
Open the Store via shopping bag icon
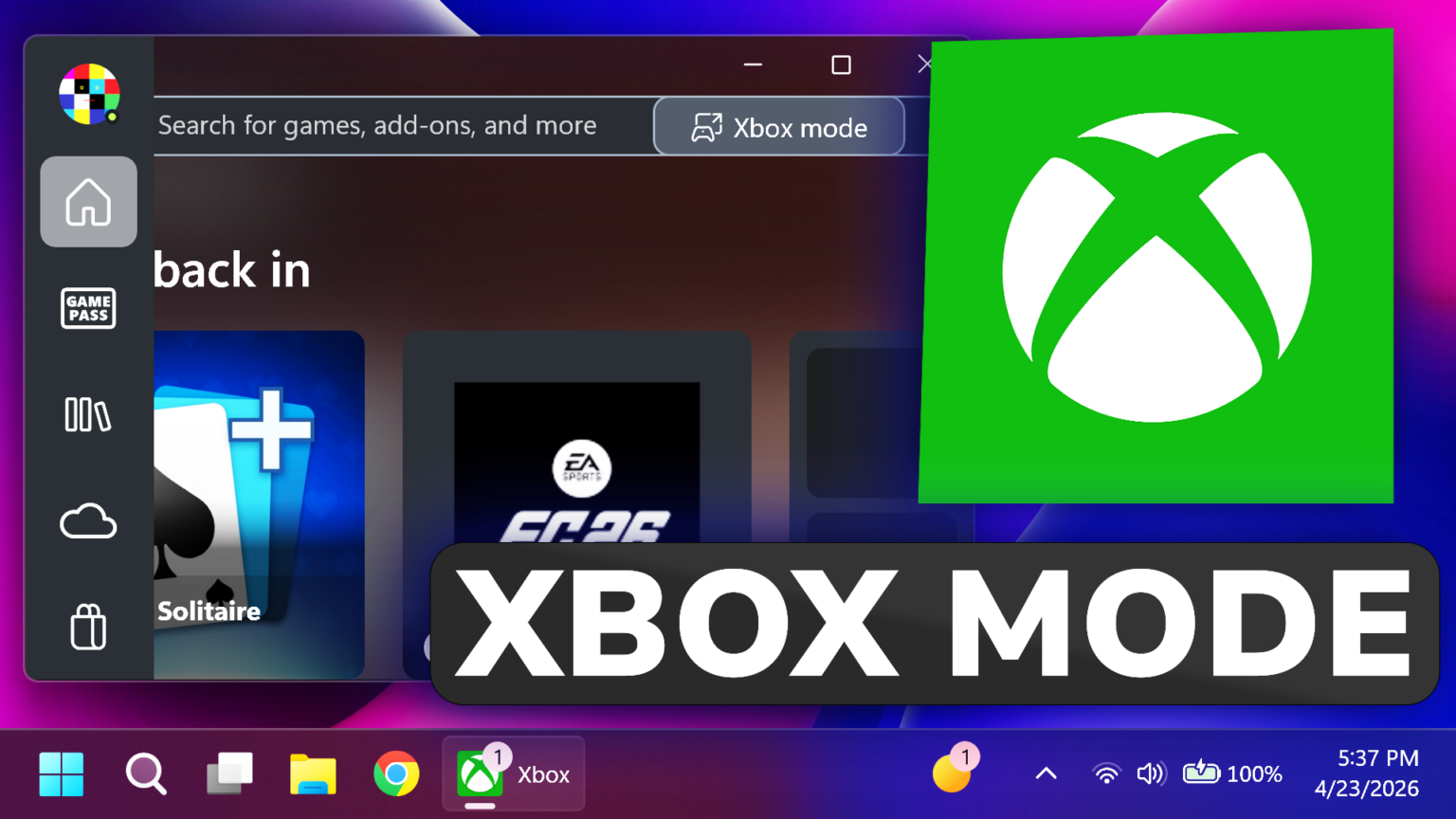pos(88,627)
